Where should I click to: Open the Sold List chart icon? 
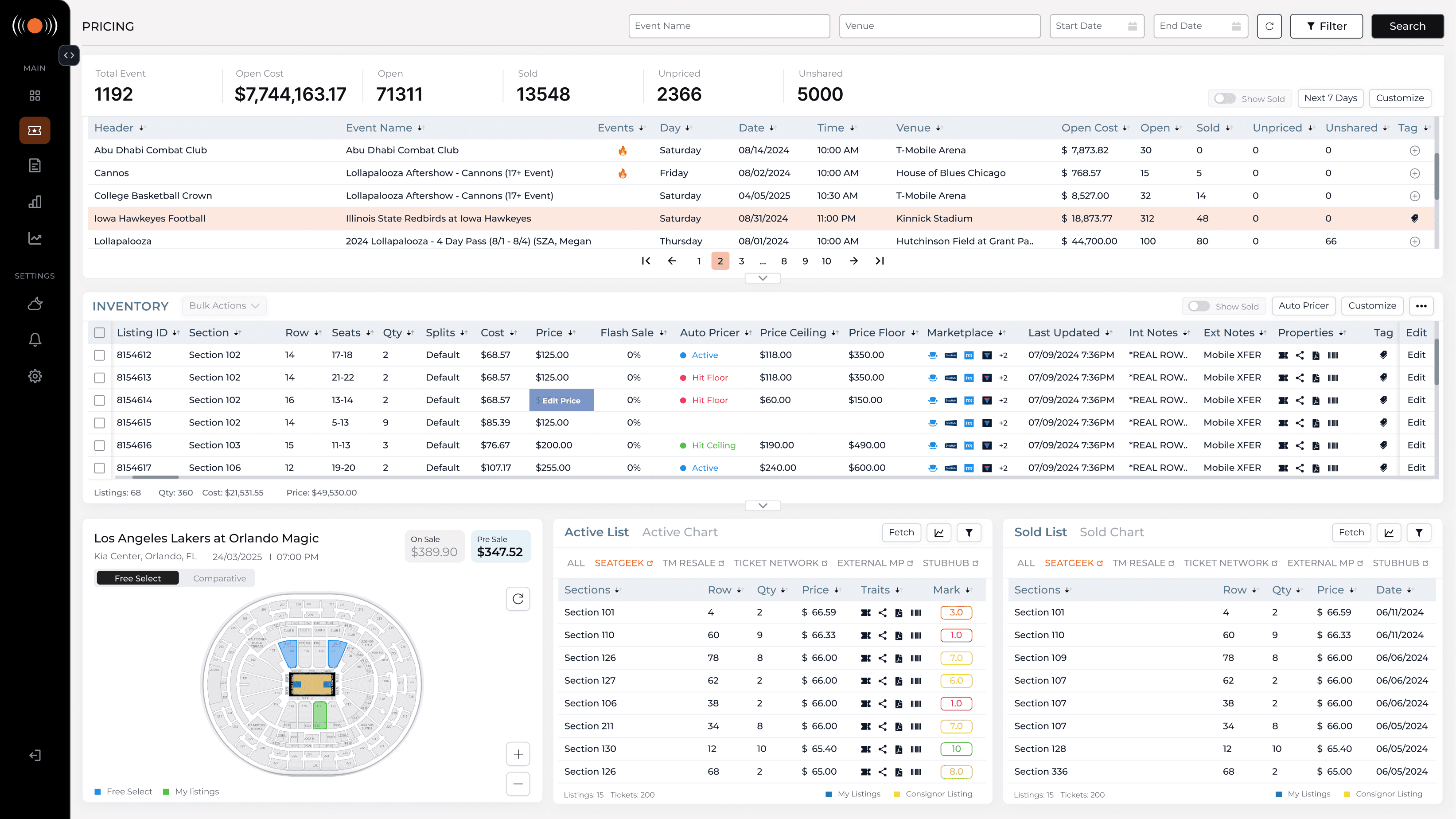coord(1389,532)
